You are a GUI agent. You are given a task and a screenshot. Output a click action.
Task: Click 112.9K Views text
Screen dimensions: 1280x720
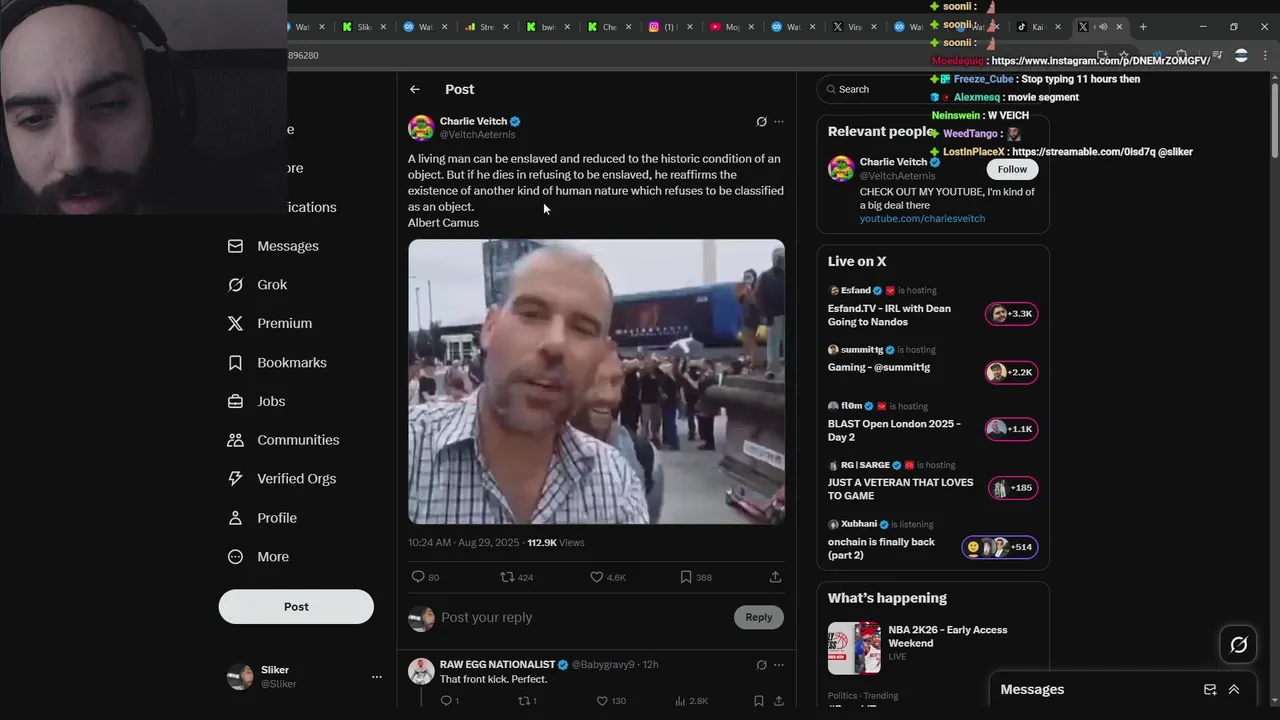(x=556, y=543)
